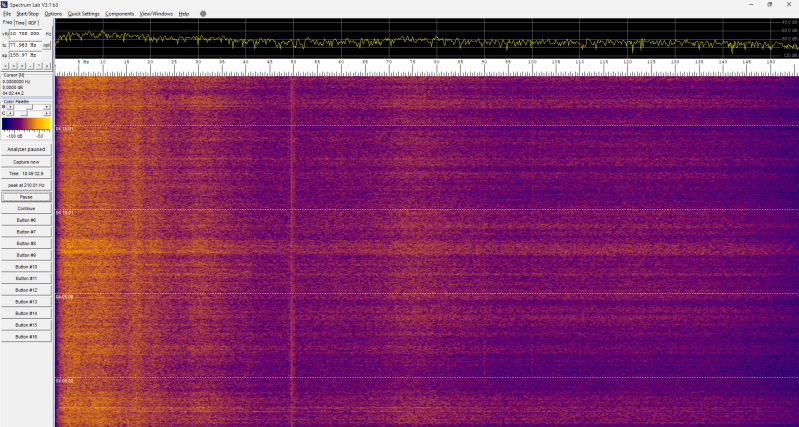Image resolution: width=799 pixels, height=427 pixels.
Task: Click the sp span frequency field
Action: pyautogui.click(x=25, y=55)
